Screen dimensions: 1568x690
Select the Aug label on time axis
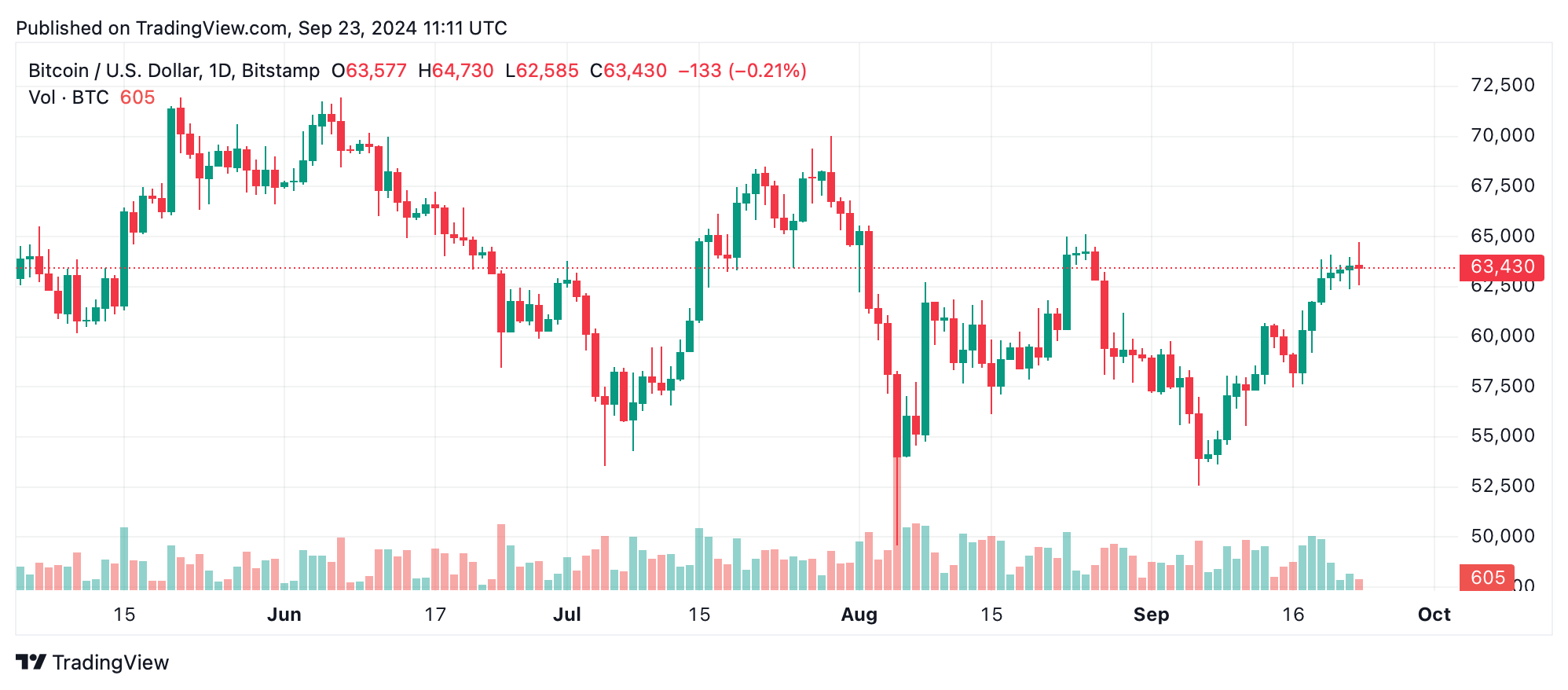(859, 615)
